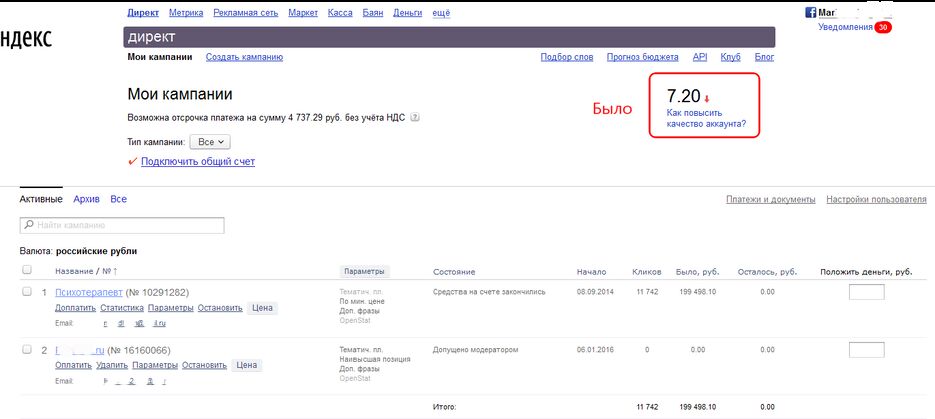Click Удалить for campaign № 16160066
Screen dimensions: 935x419
[112, 365]
